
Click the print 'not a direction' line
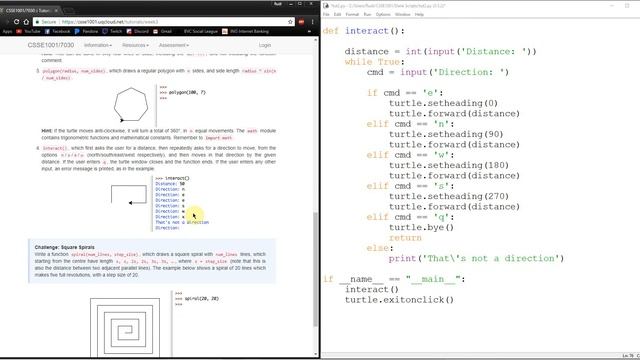pos(476,258)
